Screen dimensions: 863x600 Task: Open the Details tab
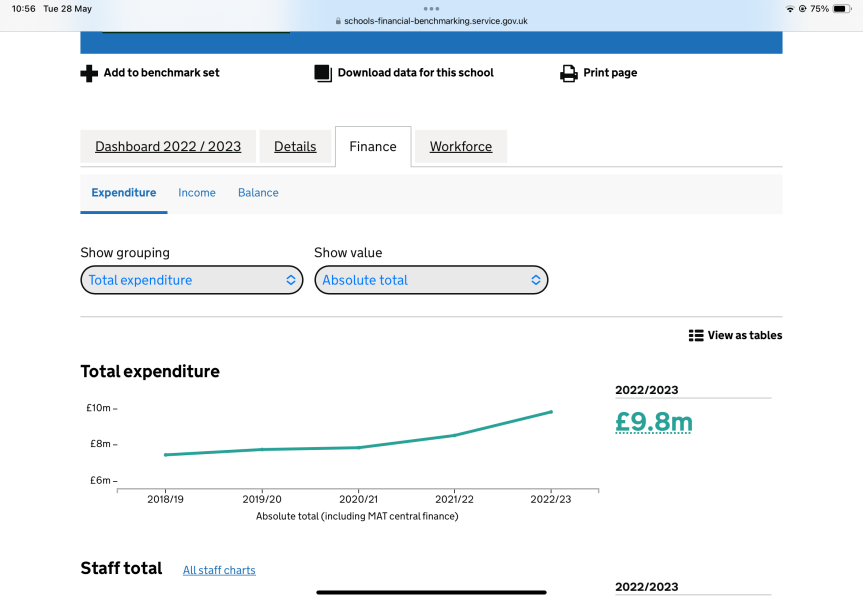(x=295, y=146)
